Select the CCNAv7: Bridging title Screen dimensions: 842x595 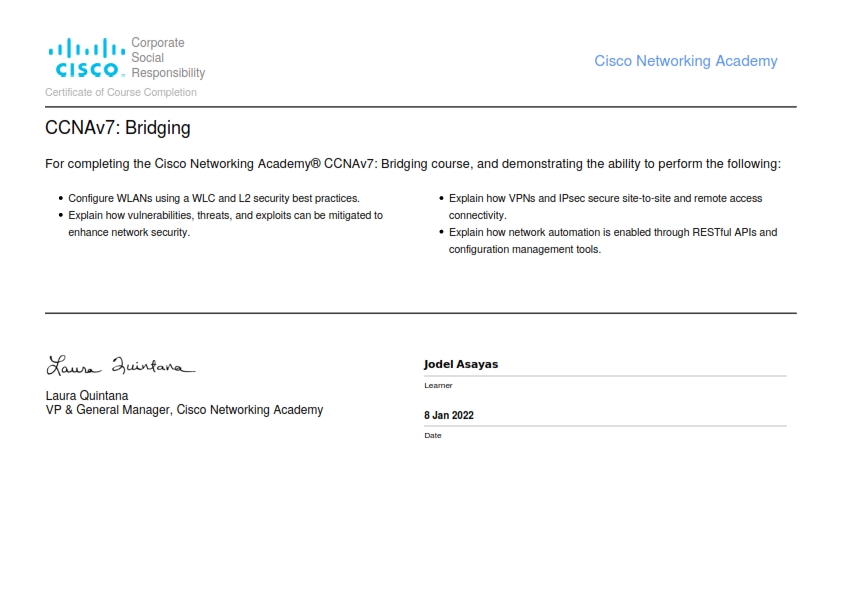tap(118, 128)
